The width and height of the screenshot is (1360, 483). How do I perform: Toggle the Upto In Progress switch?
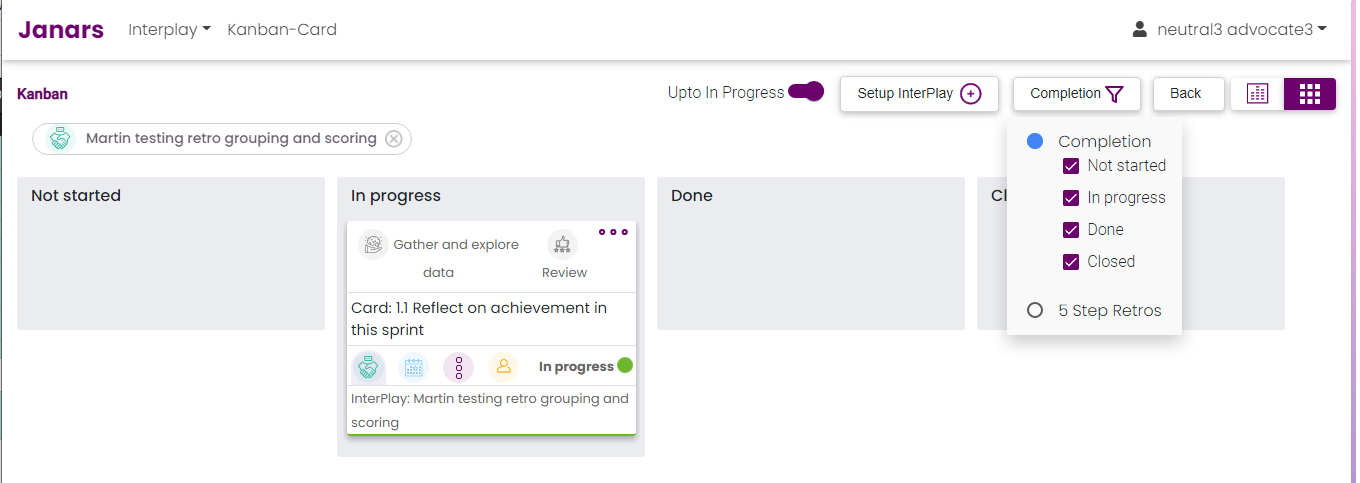[806, 92]
